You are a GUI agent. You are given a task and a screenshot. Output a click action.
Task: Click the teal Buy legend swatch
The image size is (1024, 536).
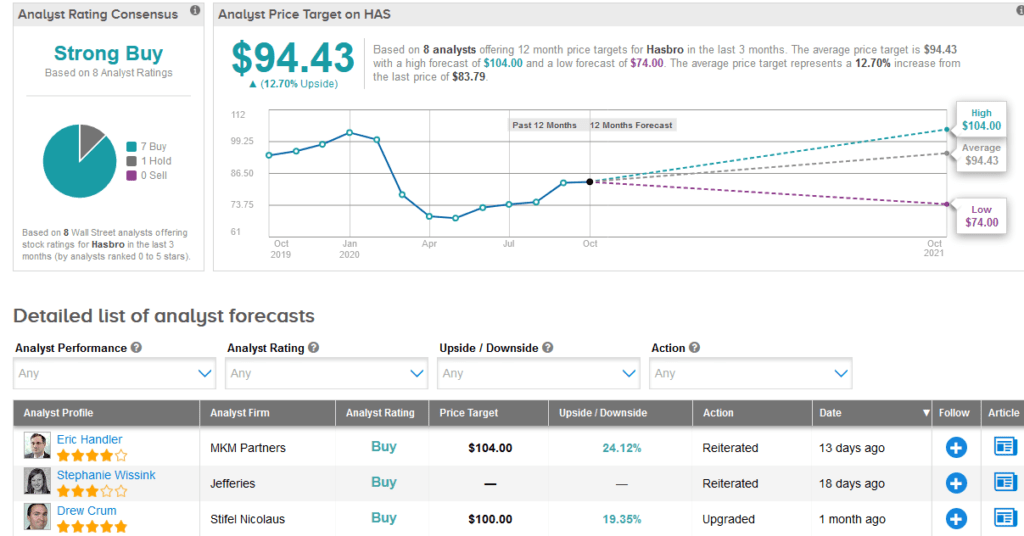pos(131,147)
